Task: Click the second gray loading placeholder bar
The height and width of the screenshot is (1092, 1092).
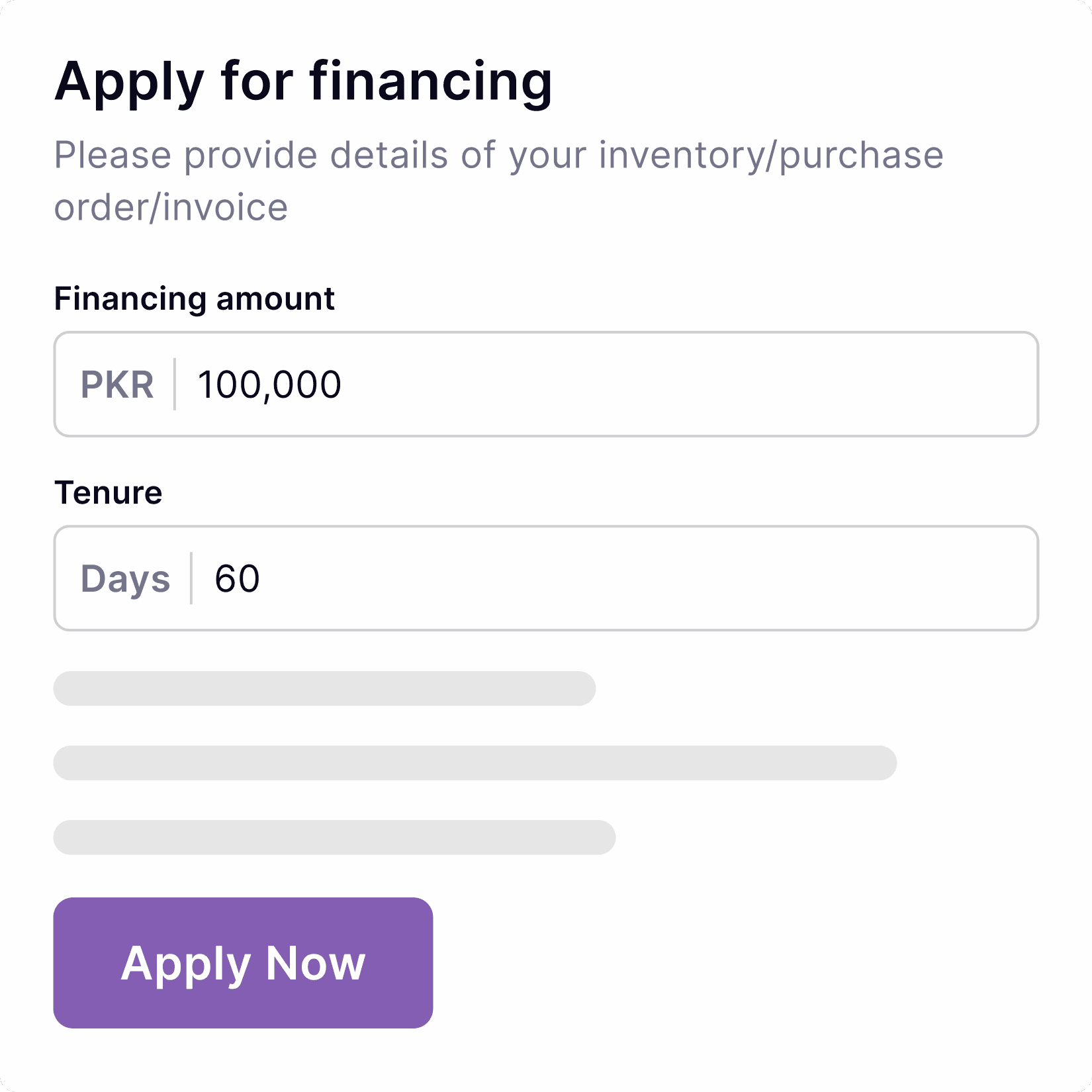Action: pos(475,762)
